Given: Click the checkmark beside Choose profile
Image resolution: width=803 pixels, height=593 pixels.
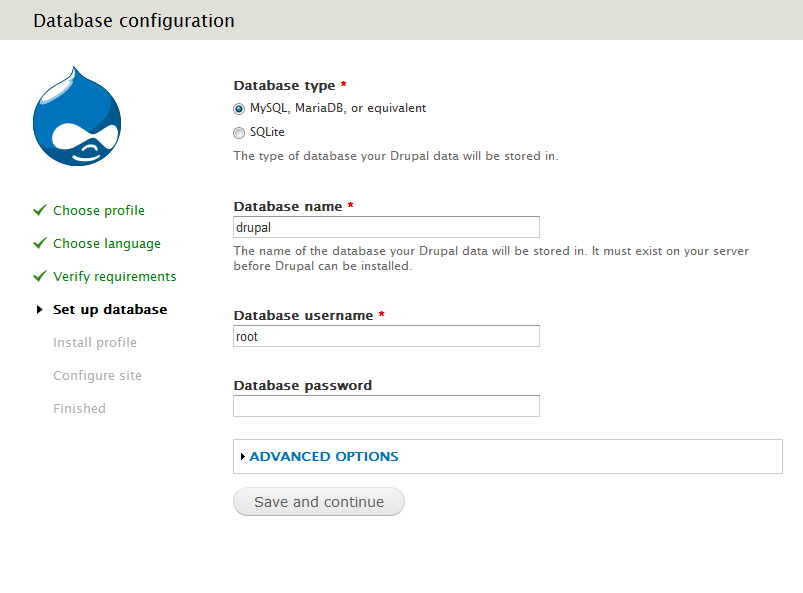Looking at the screenshot, I should [x=40, y=210].
